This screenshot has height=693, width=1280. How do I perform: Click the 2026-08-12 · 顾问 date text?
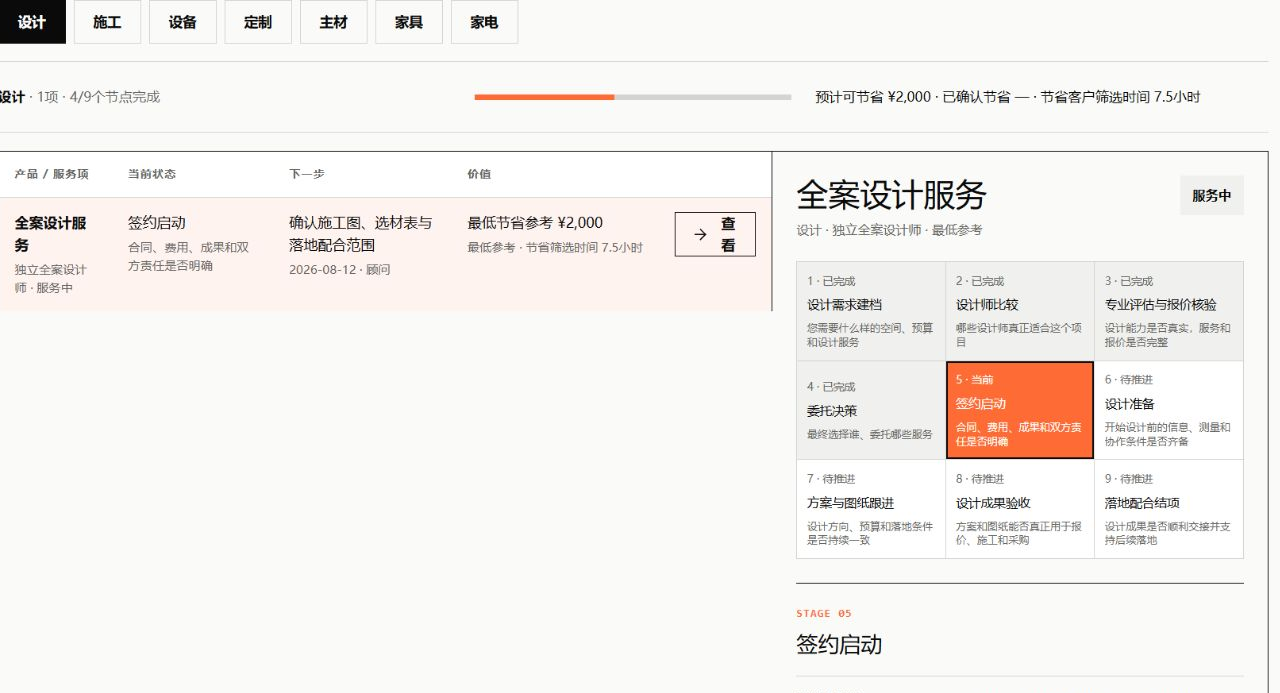[x=340, y=270]
